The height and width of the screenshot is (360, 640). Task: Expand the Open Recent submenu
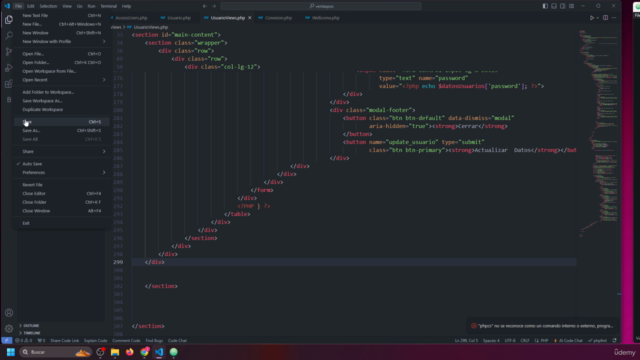pyautogui.click(x=61, y=80)
